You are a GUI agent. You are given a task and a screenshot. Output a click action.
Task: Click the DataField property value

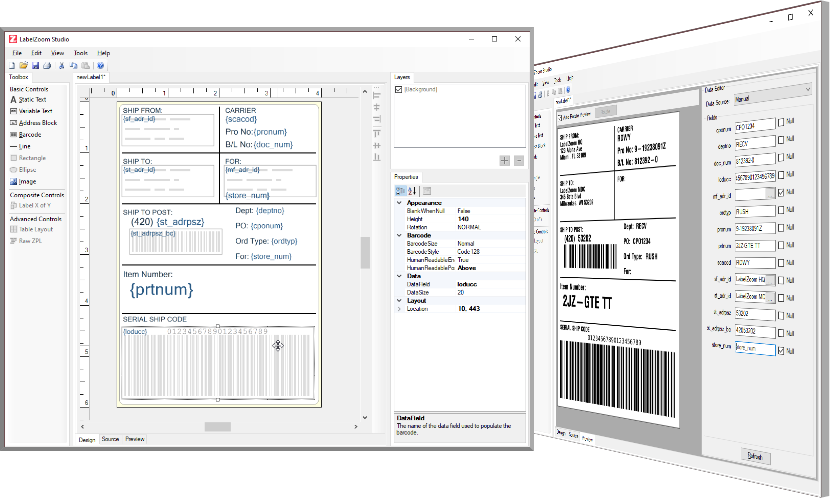click(x=490, y=284)
